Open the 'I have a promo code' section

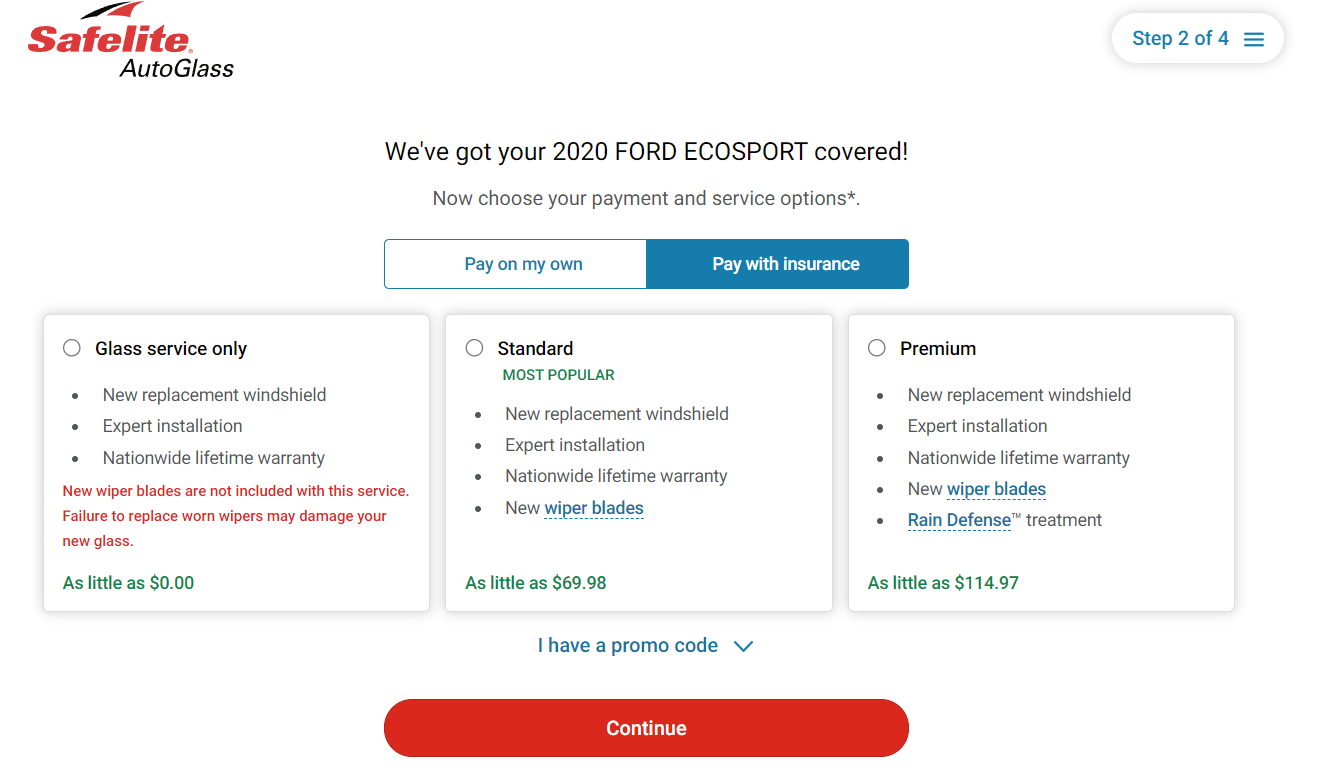tap(628, 645)
